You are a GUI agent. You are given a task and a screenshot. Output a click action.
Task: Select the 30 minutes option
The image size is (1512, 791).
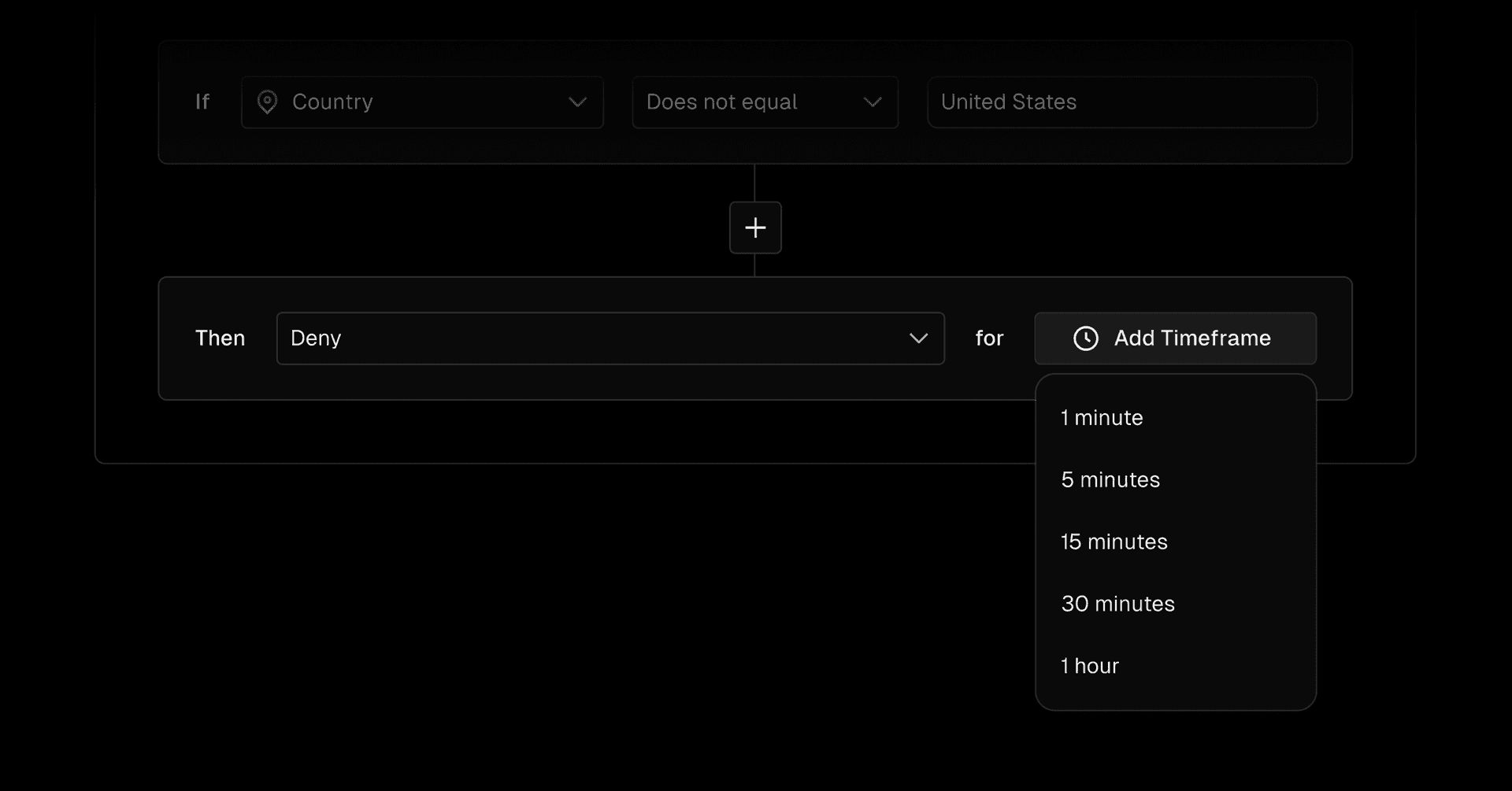pos(1117,604)
